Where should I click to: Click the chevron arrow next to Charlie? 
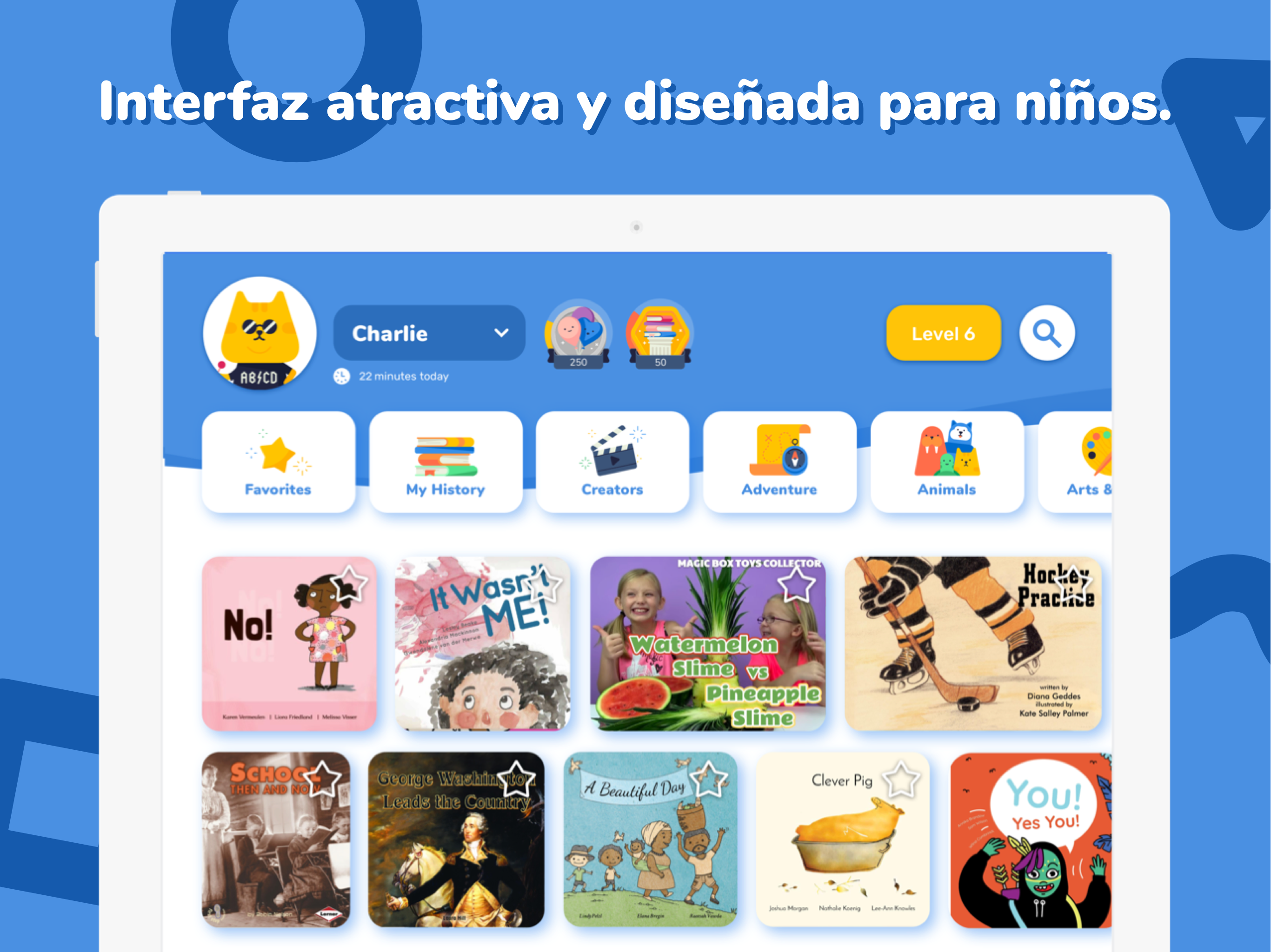click(x=501, y=333)
